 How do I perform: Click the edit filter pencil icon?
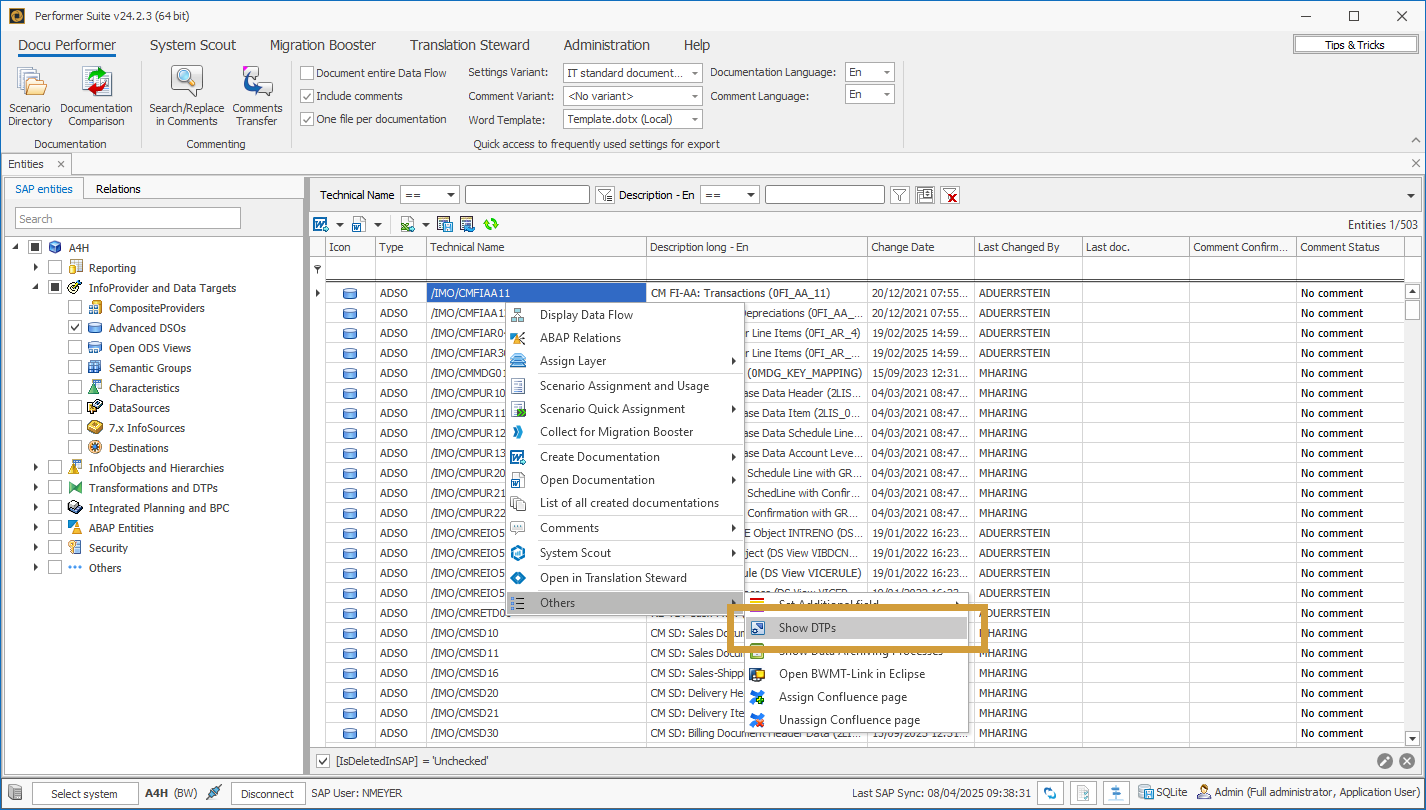click(x=1384, y=761)
